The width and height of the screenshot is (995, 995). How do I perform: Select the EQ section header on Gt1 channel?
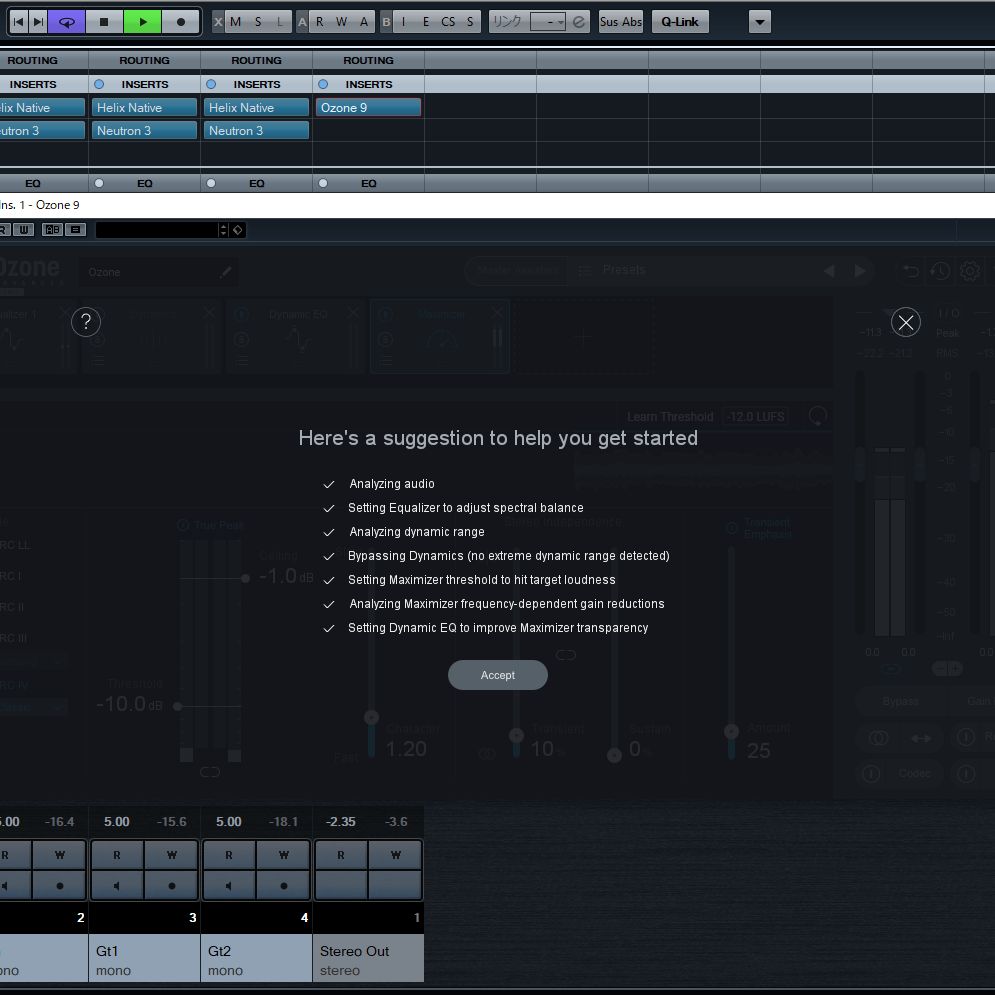145,183
